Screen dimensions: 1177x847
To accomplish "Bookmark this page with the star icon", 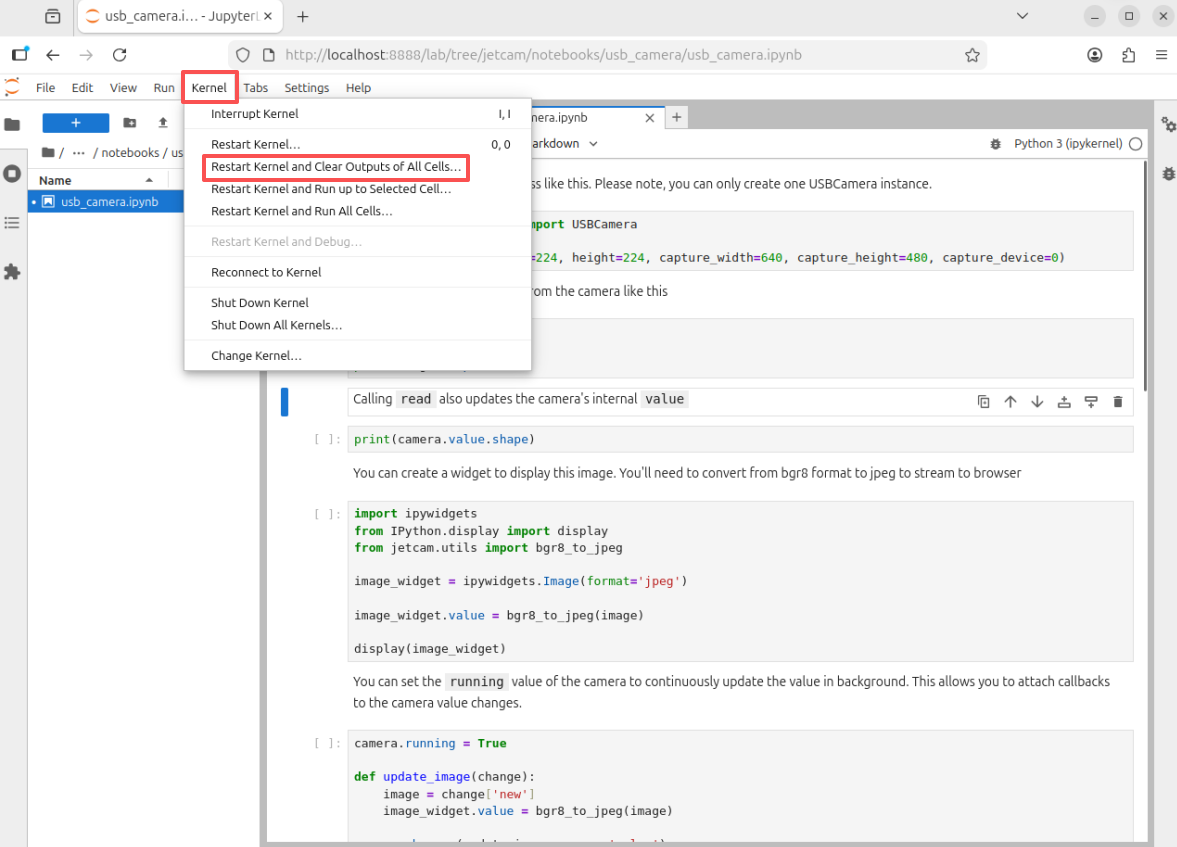I will (x=972, y=55).
